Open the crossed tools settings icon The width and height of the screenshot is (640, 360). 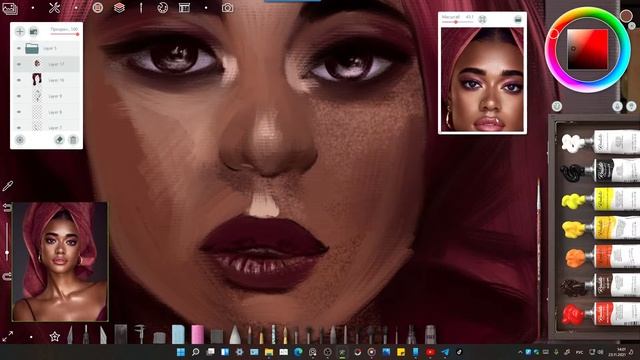point(54,8)
